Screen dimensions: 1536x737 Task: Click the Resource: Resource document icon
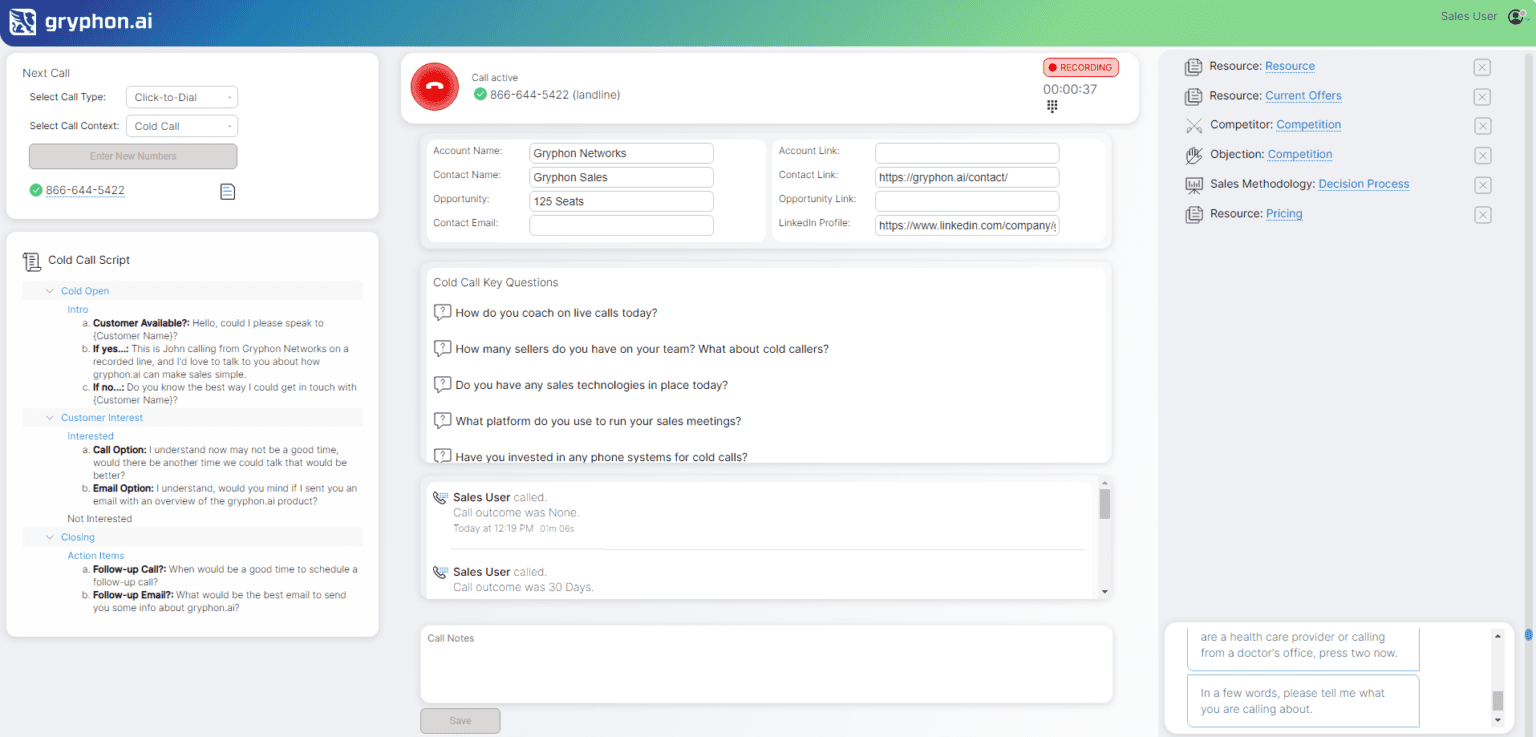click(1193, 67)
